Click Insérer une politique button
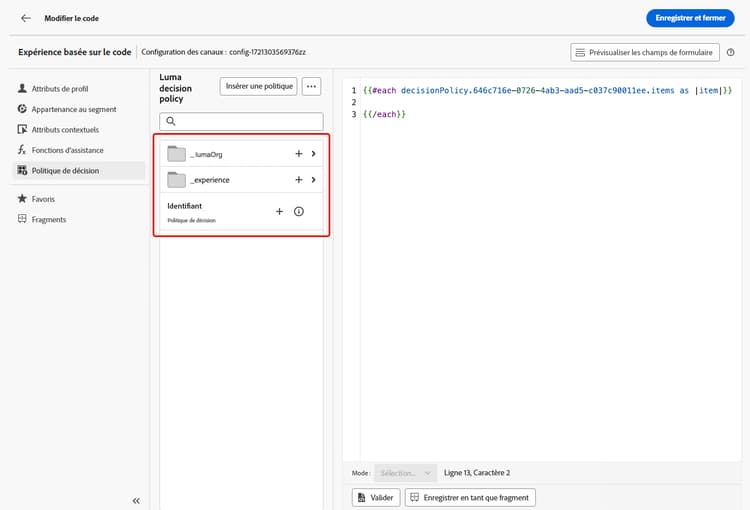The image size is (750, 510). [x=259, y=86]
